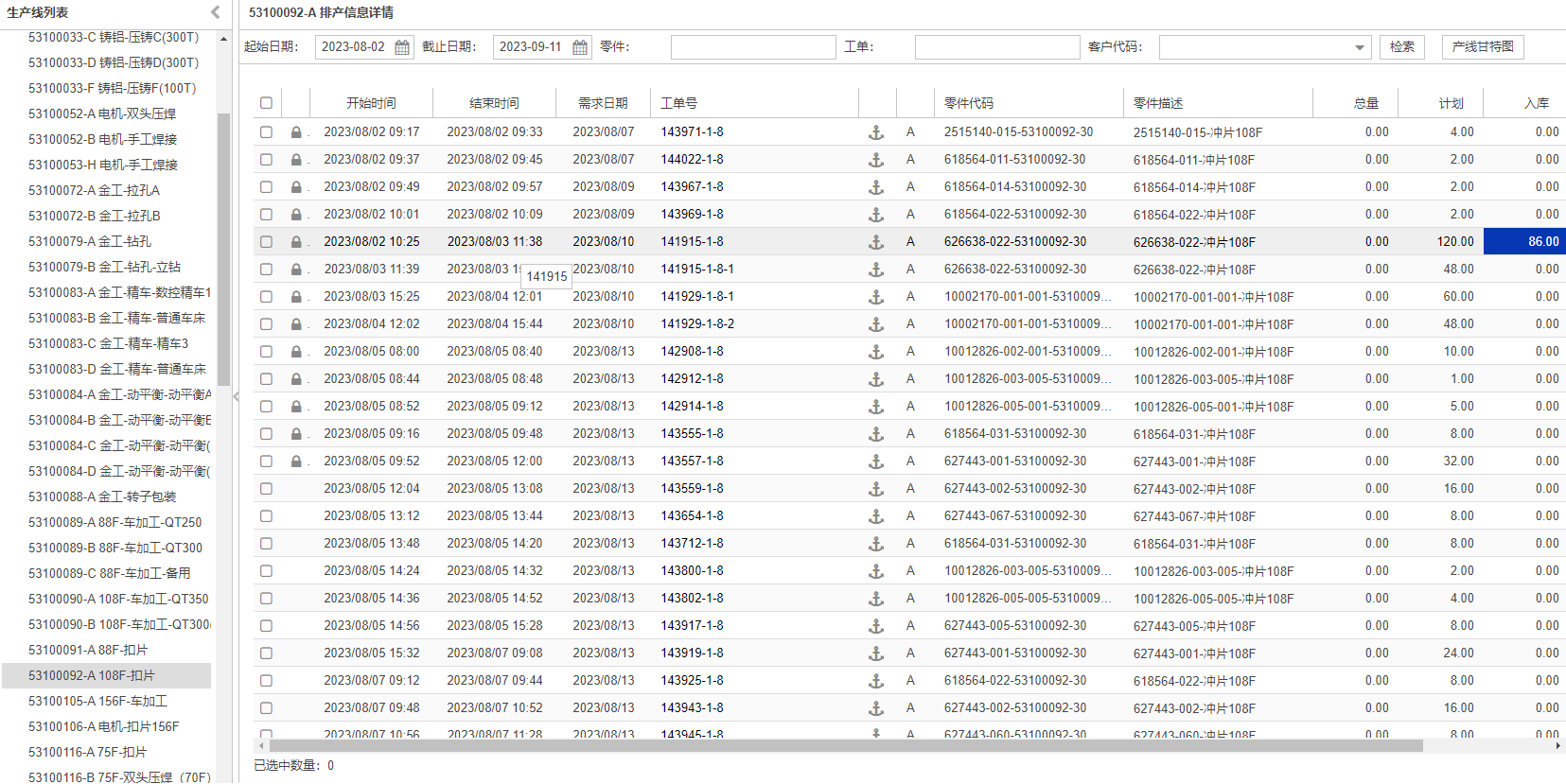Click lock icon for work order 141915-1-8
This screenshot has height=784, width=1566.
point(296,242)
